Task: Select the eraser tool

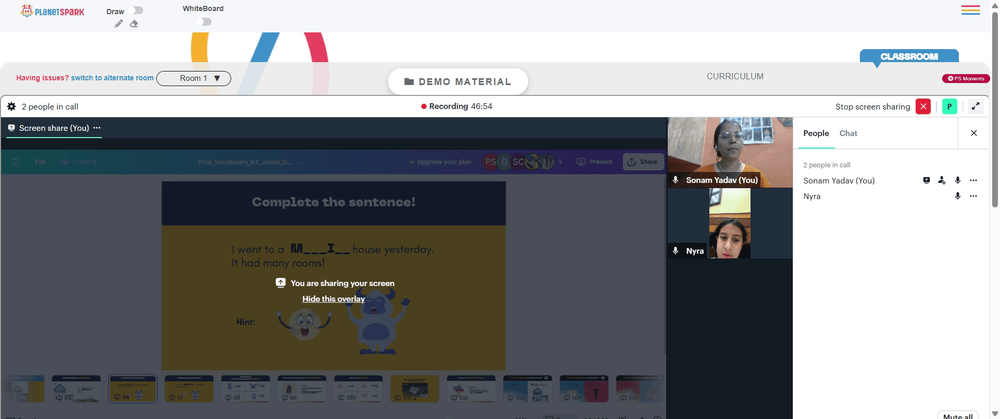Action: point(134,24)
